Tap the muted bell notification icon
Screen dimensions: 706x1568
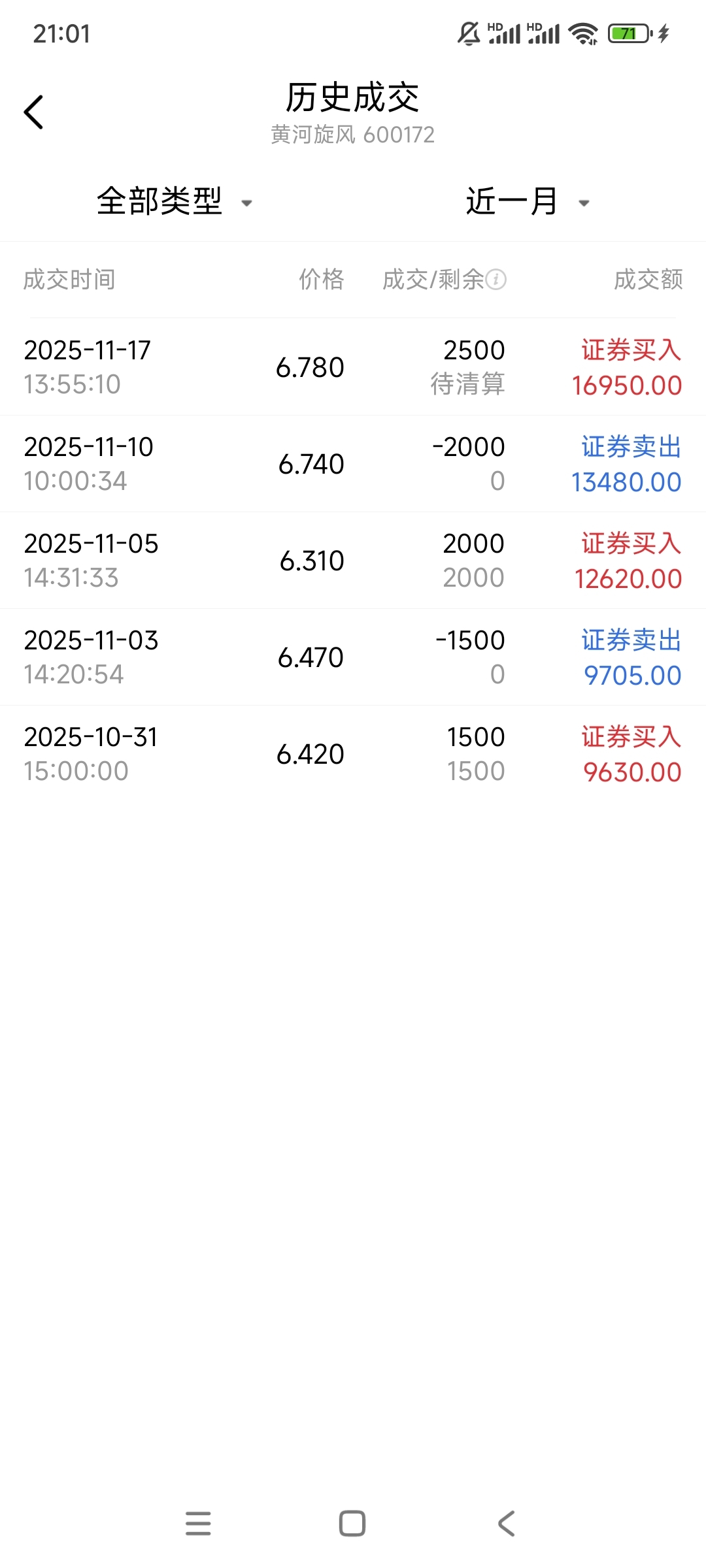click(x=468, y=33)
